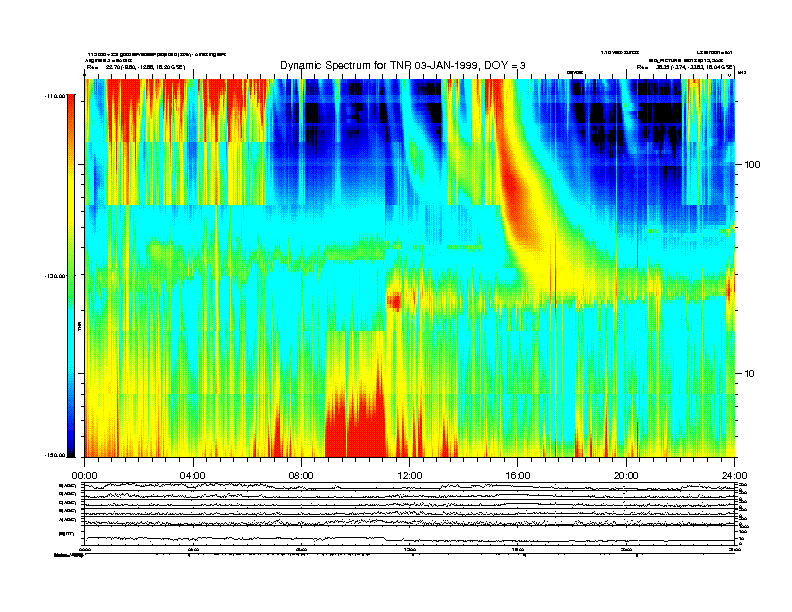This screenshot has height=612, width=792.
Task: Click the 24:00 time axis label
Action: 734,476
